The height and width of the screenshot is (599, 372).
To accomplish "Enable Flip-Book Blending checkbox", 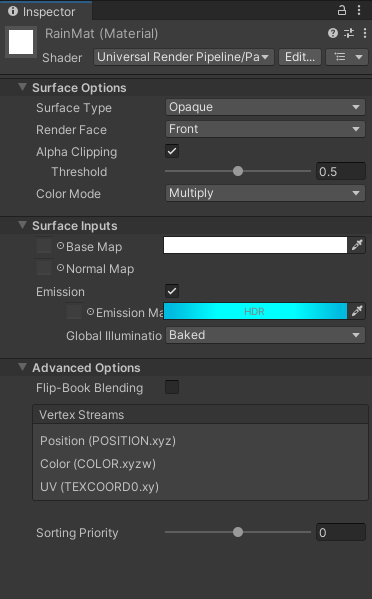I will point(172,387).
